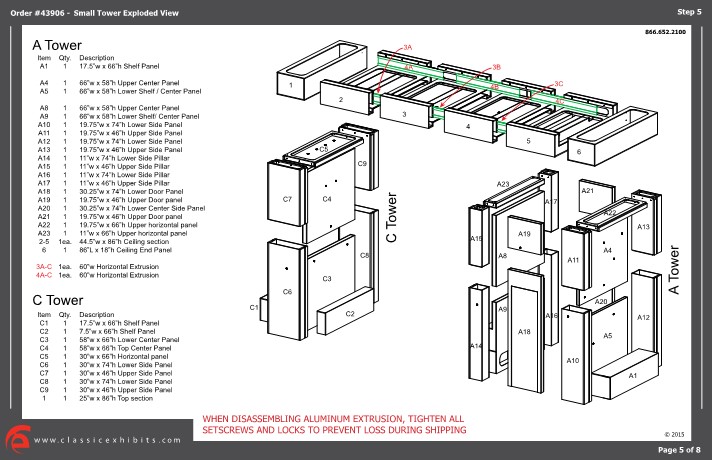Click the C2 shelf panel in the diagram

(x=349, y=314)
